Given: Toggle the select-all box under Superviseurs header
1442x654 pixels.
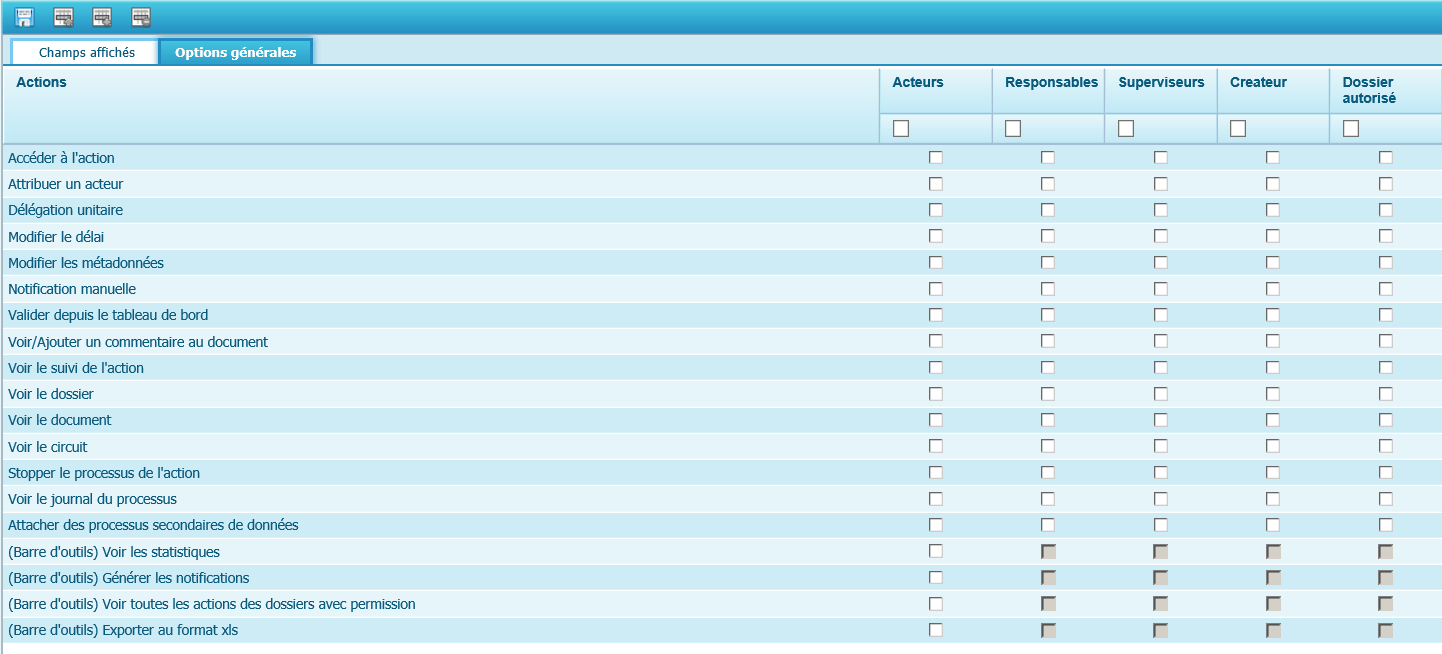Looking at the screenshot, I should (1126, 128).
